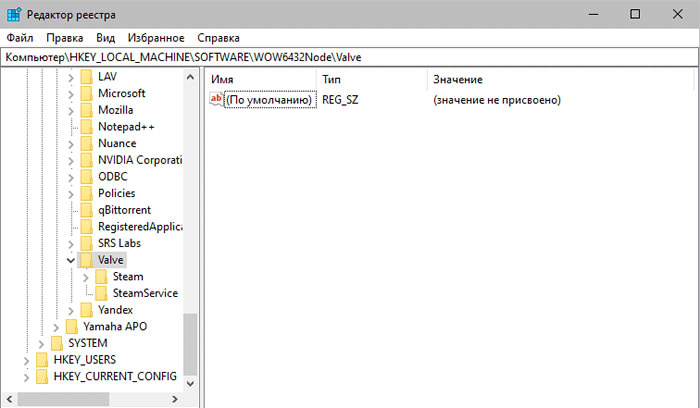700x408 pixels.
Task: Expand the LAV key
Action: (71, 78)
